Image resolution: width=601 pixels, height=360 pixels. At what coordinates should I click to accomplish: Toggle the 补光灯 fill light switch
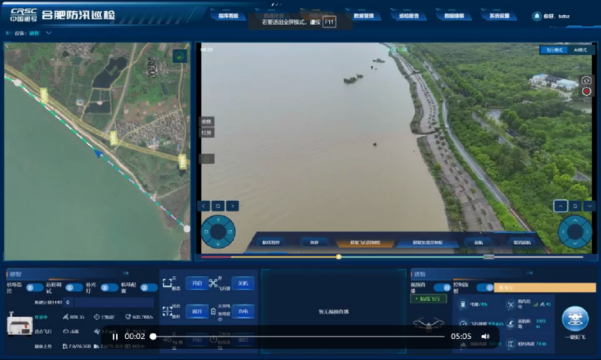[109, 288]
